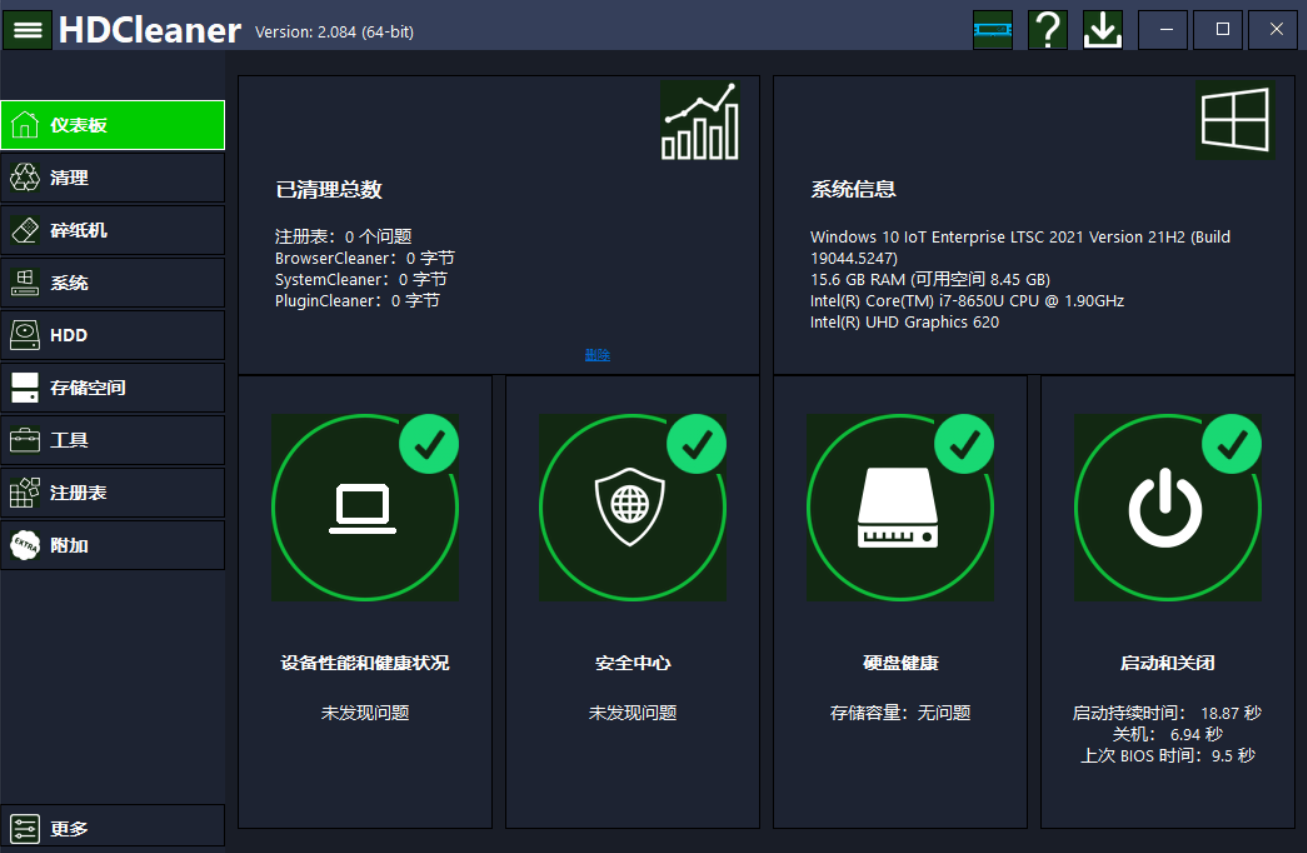Click the Windows logo icon
Screen dimensions: 1307x853
[x=1235, y=120]
